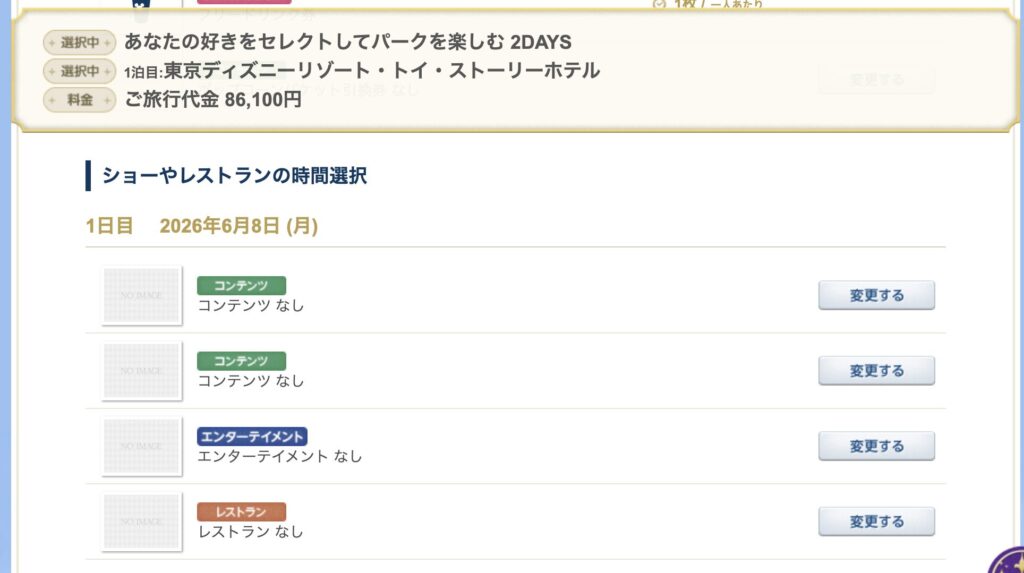Change the レストラン selection with 変更する
The height and width of the screenshot is (573, 1024).
[x=876, y=521]
